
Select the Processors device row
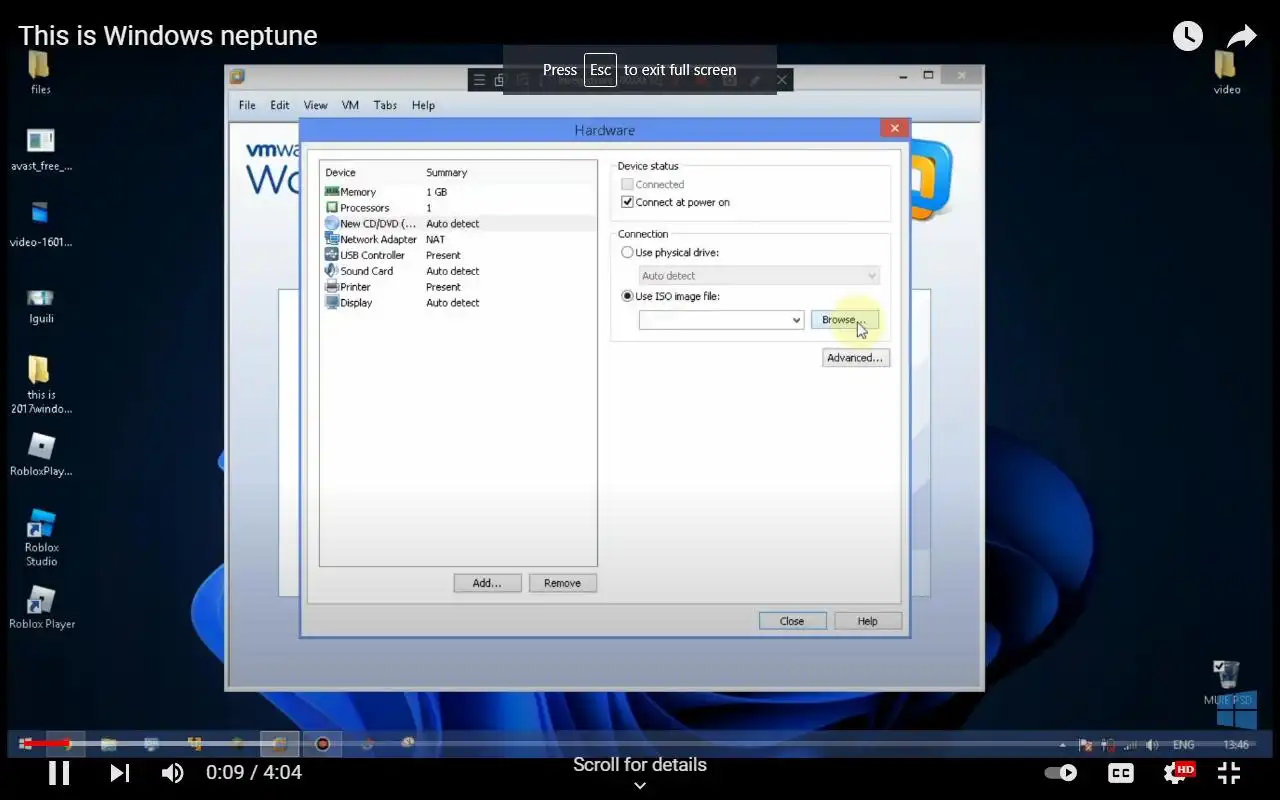[x=458, y=208]
